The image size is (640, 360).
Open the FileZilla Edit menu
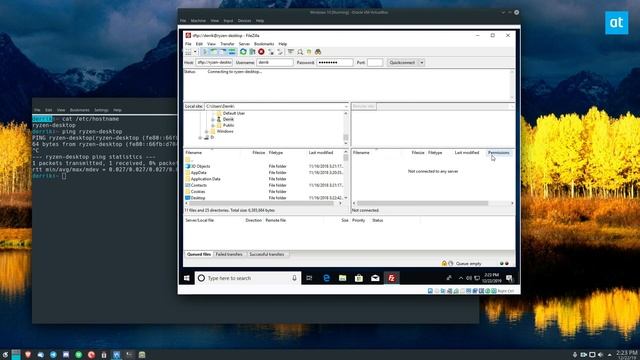199,44
